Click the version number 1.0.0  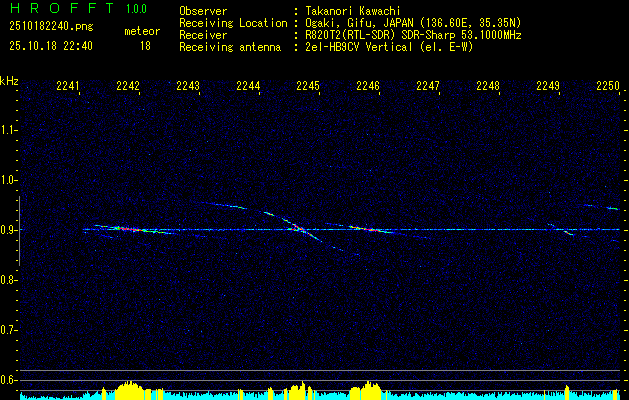(136, 9)
